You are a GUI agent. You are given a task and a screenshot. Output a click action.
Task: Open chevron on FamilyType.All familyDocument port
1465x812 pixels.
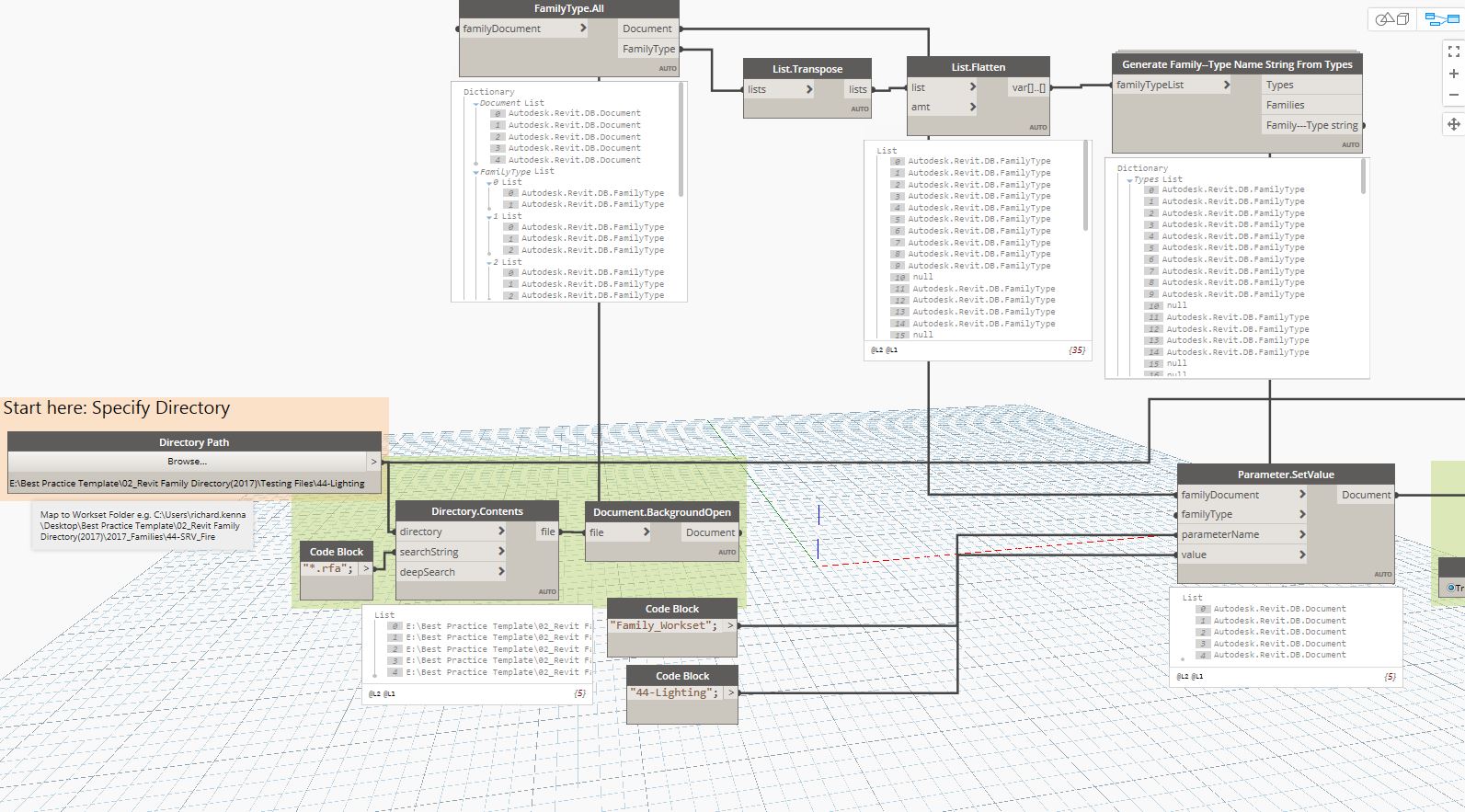583,29
